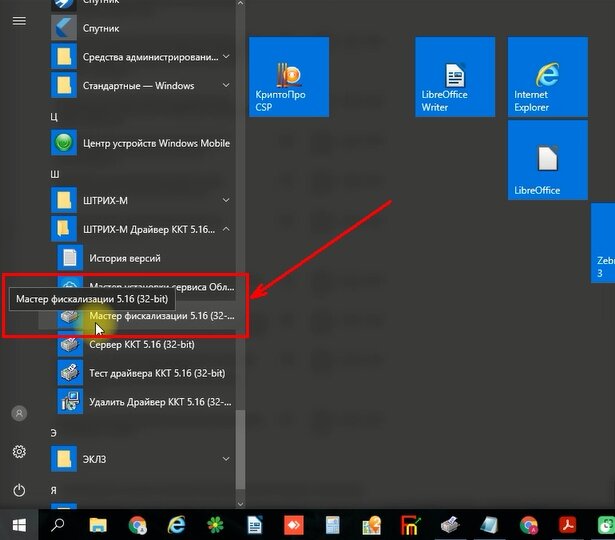Expand the ШТРИХ-М folder chevron
Screen dimensions: 615x540
226,200
